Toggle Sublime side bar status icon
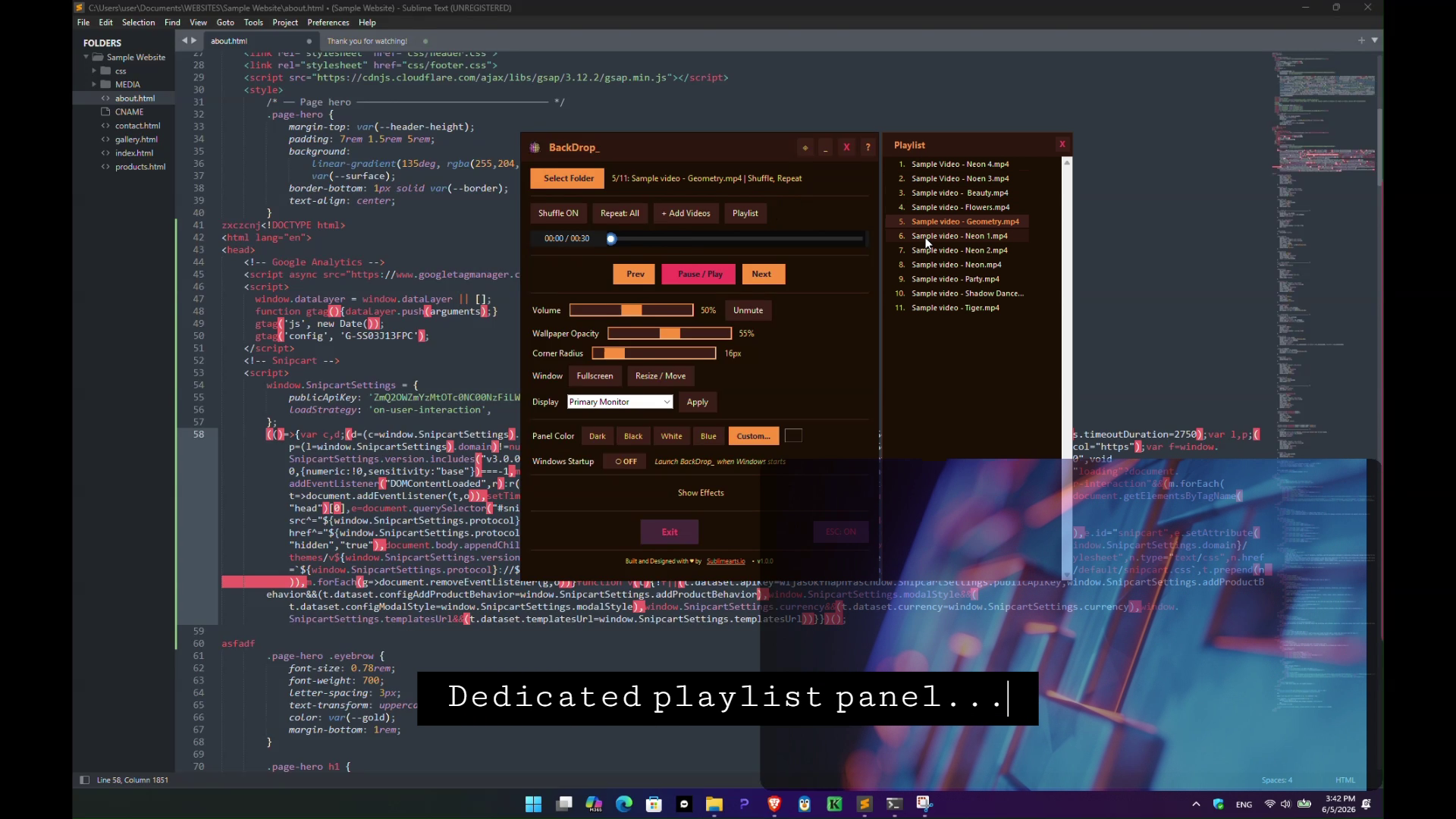Image resolution: width=1456 pixels, height=819 pixels. [x=84, y=780]
